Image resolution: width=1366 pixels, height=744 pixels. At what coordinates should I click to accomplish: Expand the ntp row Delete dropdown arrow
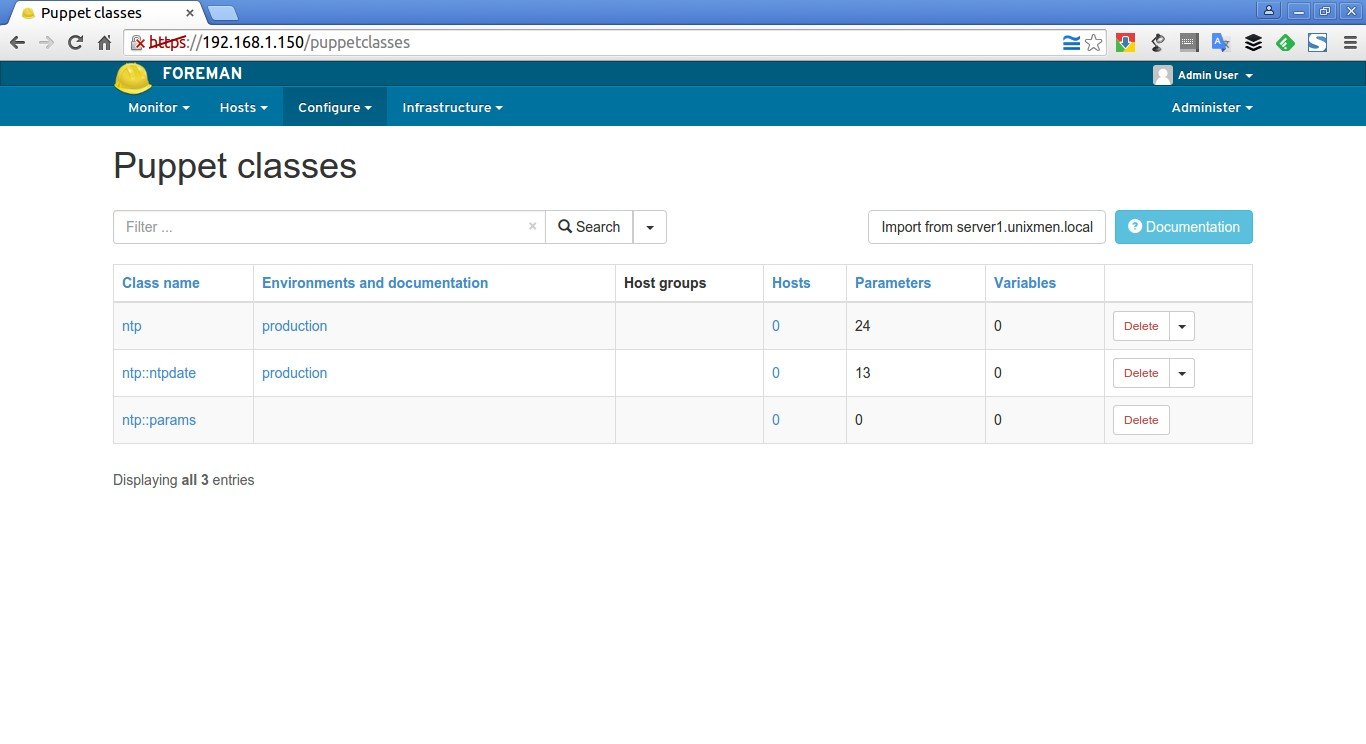coord(1182,326)
